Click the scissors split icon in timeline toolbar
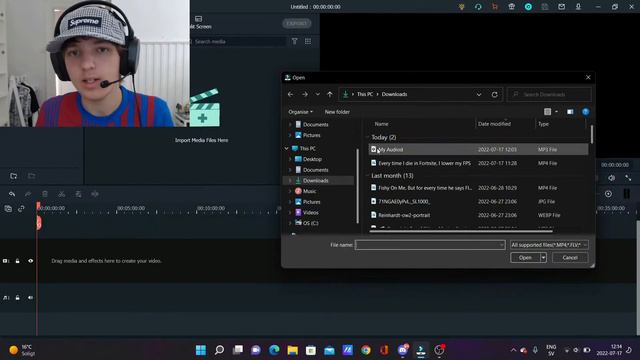Image resolution: width=640 pixels, height=360 pixels. (x=62, y=194)
